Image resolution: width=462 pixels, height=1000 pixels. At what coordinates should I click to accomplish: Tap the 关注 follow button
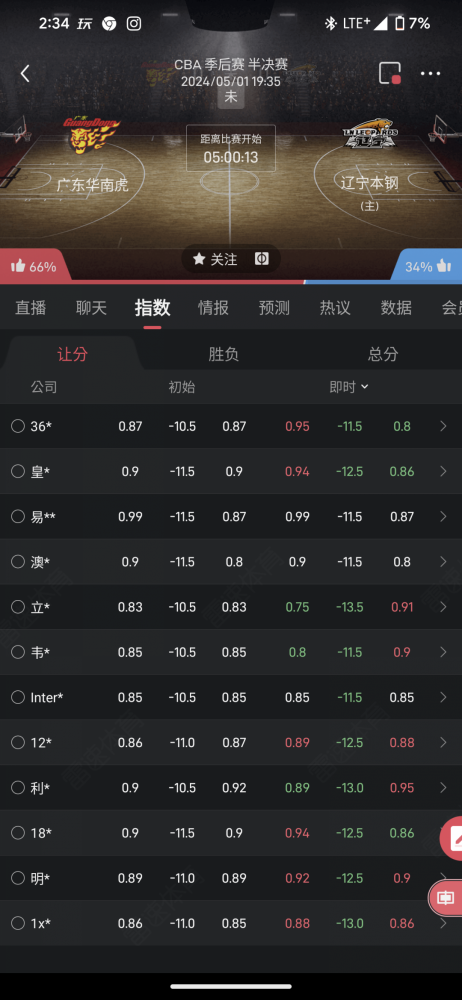tap(216, 259)
